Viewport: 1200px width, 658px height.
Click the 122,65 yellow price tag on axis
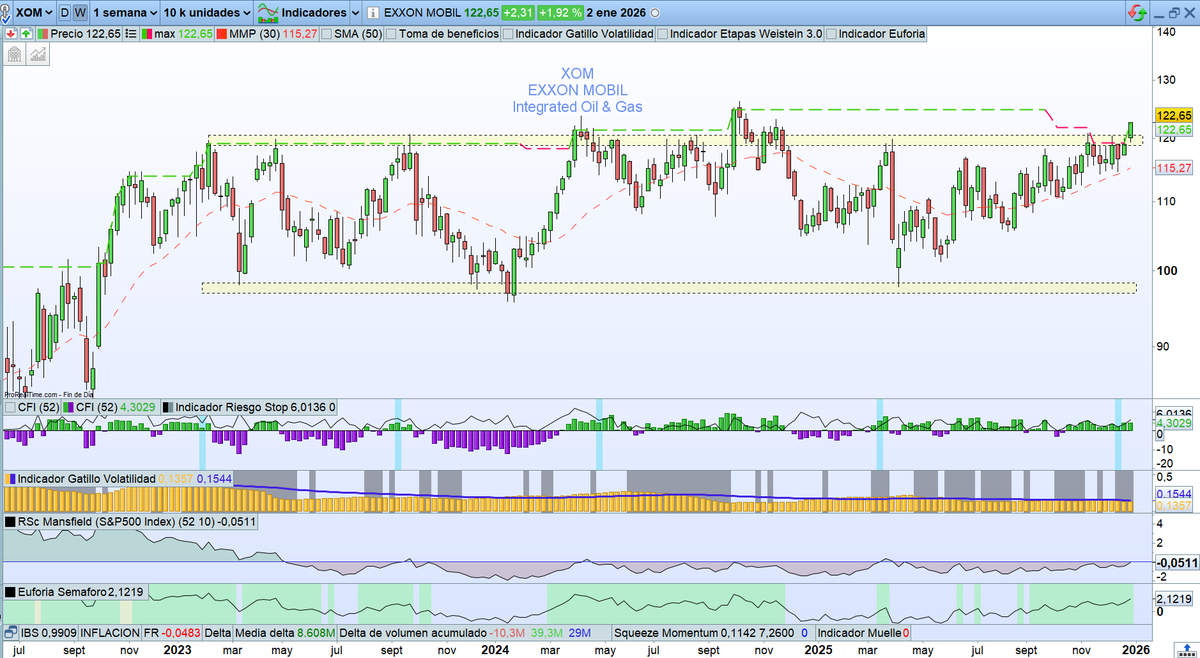[1173, 115]
